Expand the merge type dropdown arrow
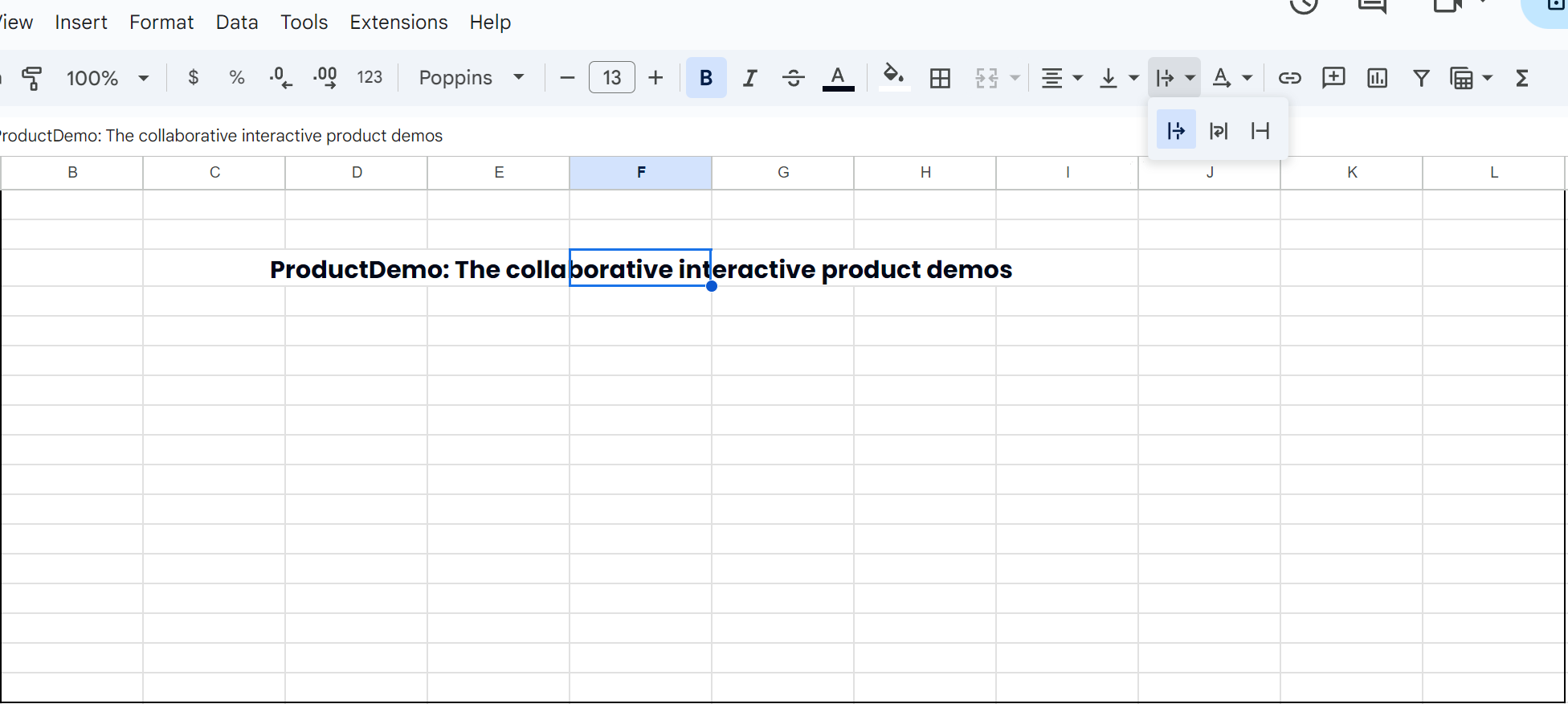 (1015, 78)
